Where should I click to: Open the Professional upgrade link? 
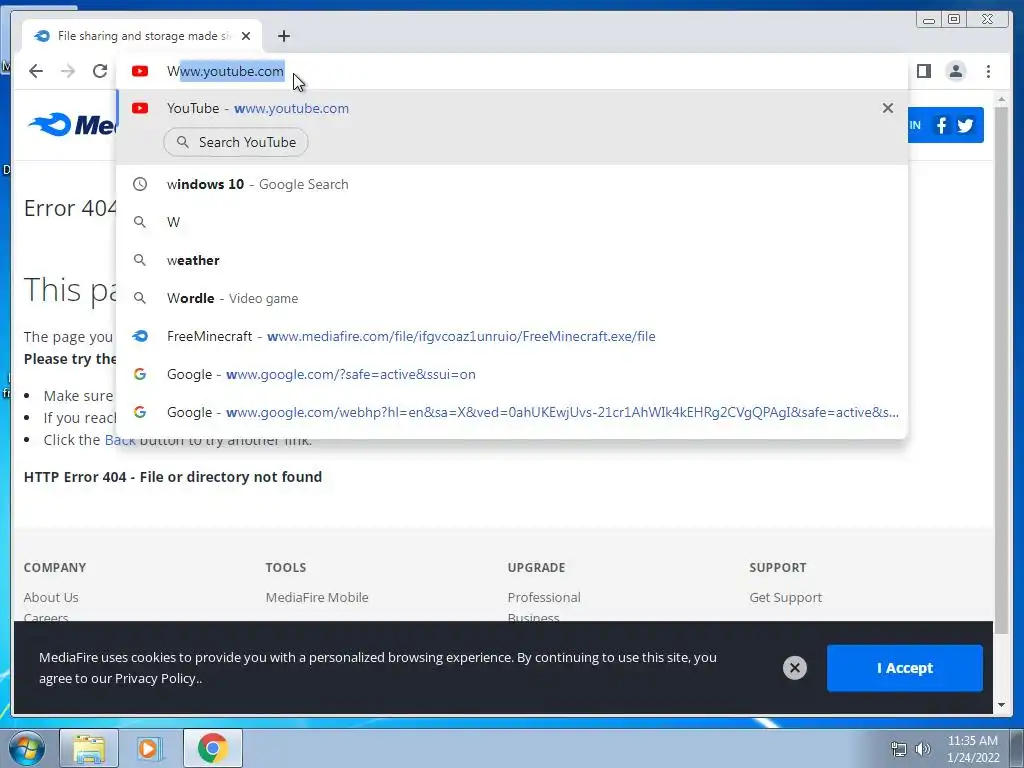point(544,598)
